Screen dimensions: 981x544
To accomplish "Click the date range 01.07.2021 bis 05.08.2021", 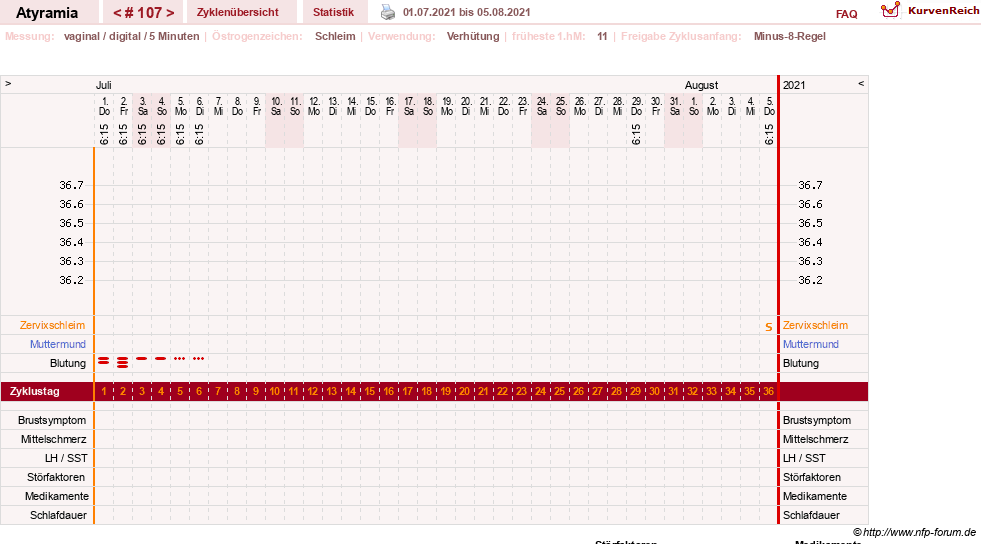I will (x=467, y=12).
